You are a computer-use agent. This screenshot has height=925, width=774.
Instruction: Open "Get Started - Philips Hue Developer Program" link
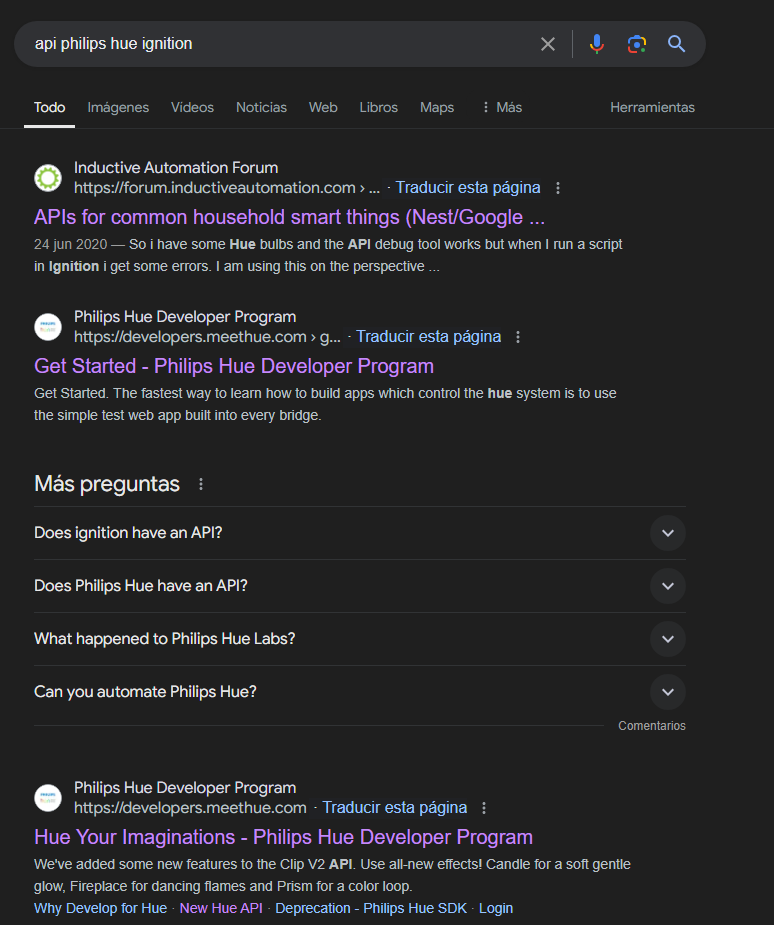pos(234,366)
